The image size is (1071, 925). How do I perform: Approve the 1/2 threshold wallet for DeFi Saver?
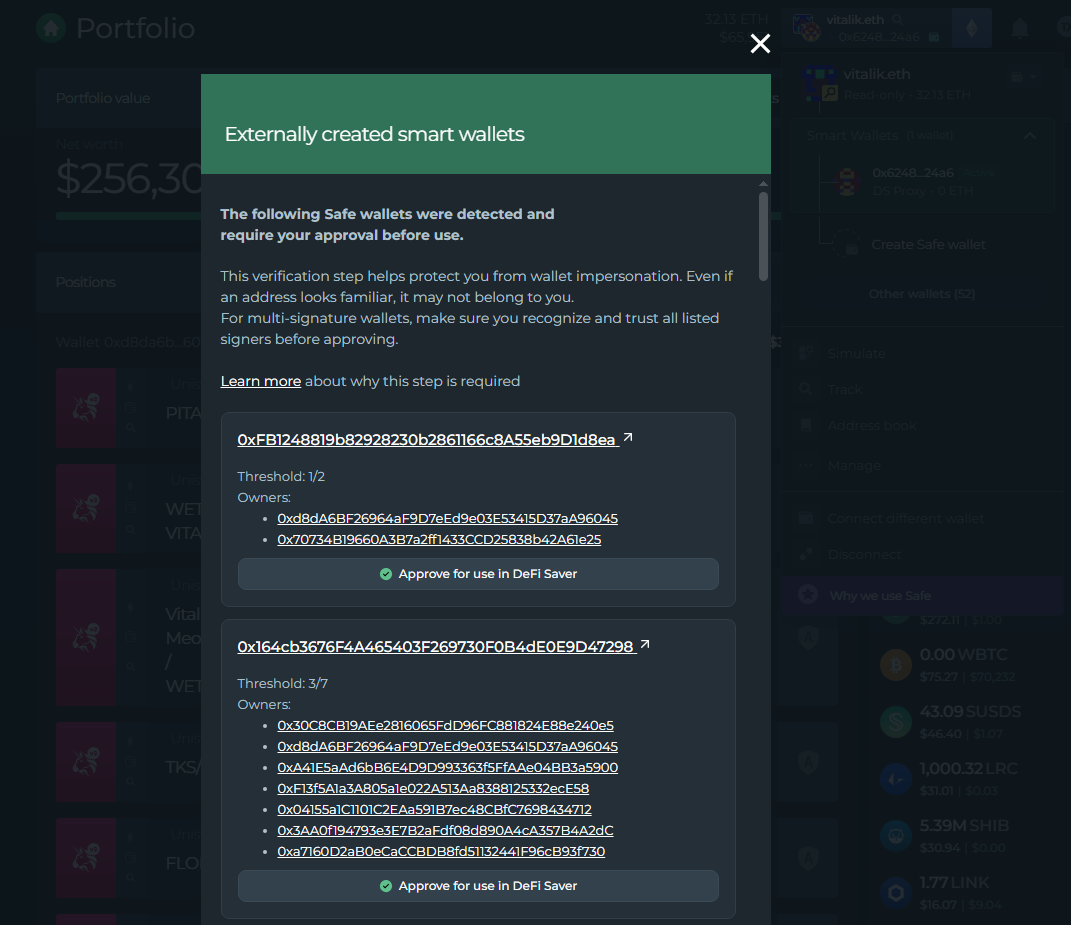[x=478, y=574]
